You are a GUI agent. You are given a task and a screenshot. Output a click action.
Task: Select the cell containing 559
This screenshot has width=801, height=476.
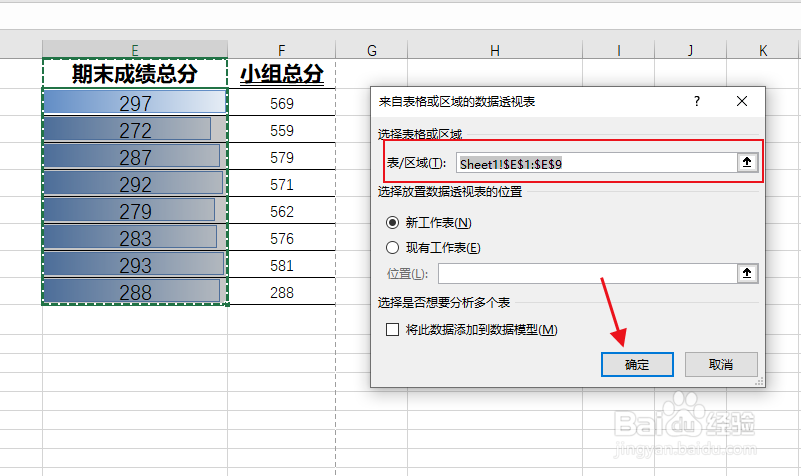[x=281, y=130]
